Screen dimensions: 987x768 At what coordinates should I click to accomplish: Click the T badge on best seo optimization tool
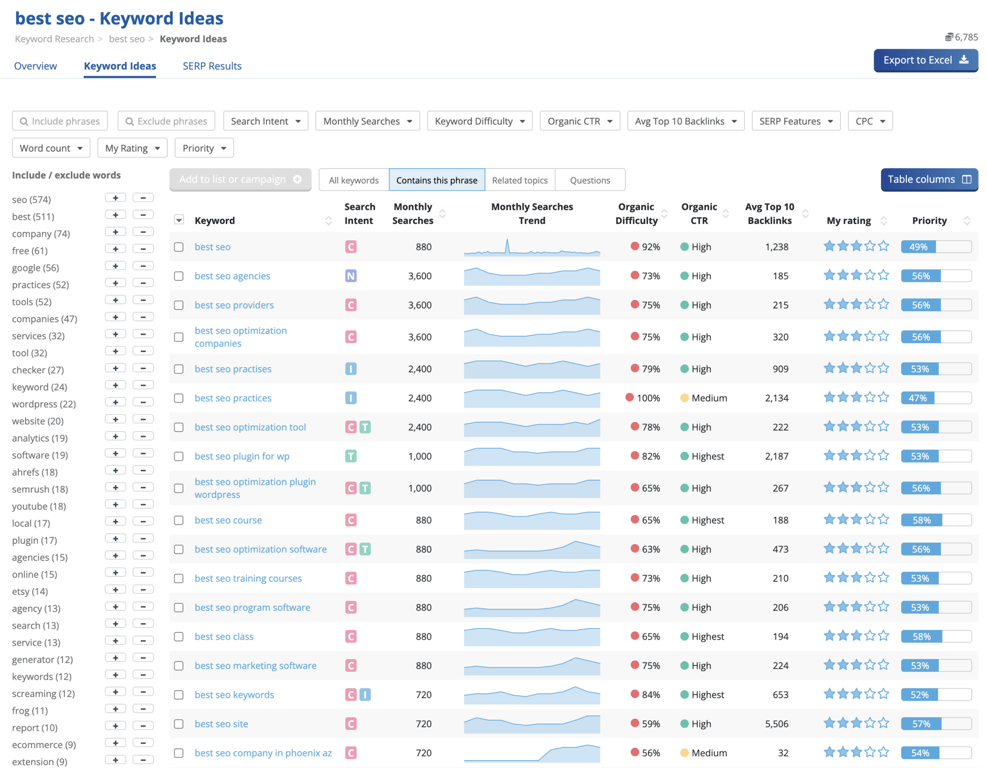pos(365,427)
